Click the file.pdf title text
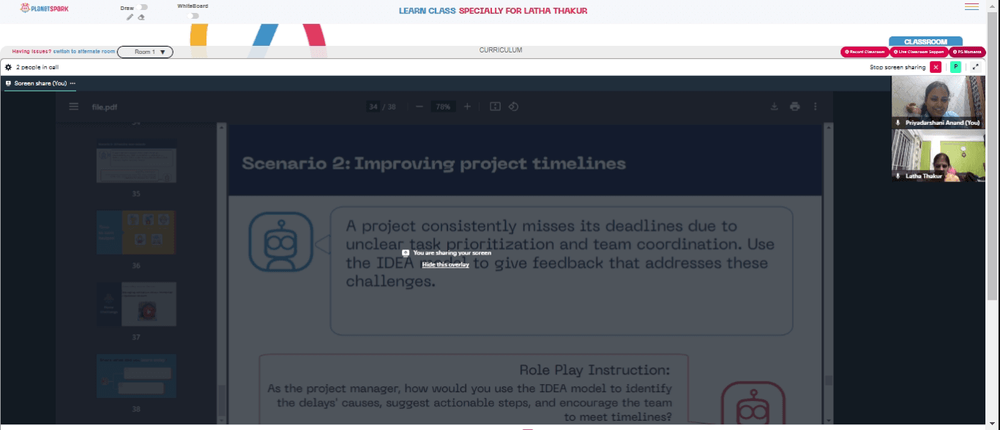This screenshot has width=1000, height=430. click(x=105, y=107)
